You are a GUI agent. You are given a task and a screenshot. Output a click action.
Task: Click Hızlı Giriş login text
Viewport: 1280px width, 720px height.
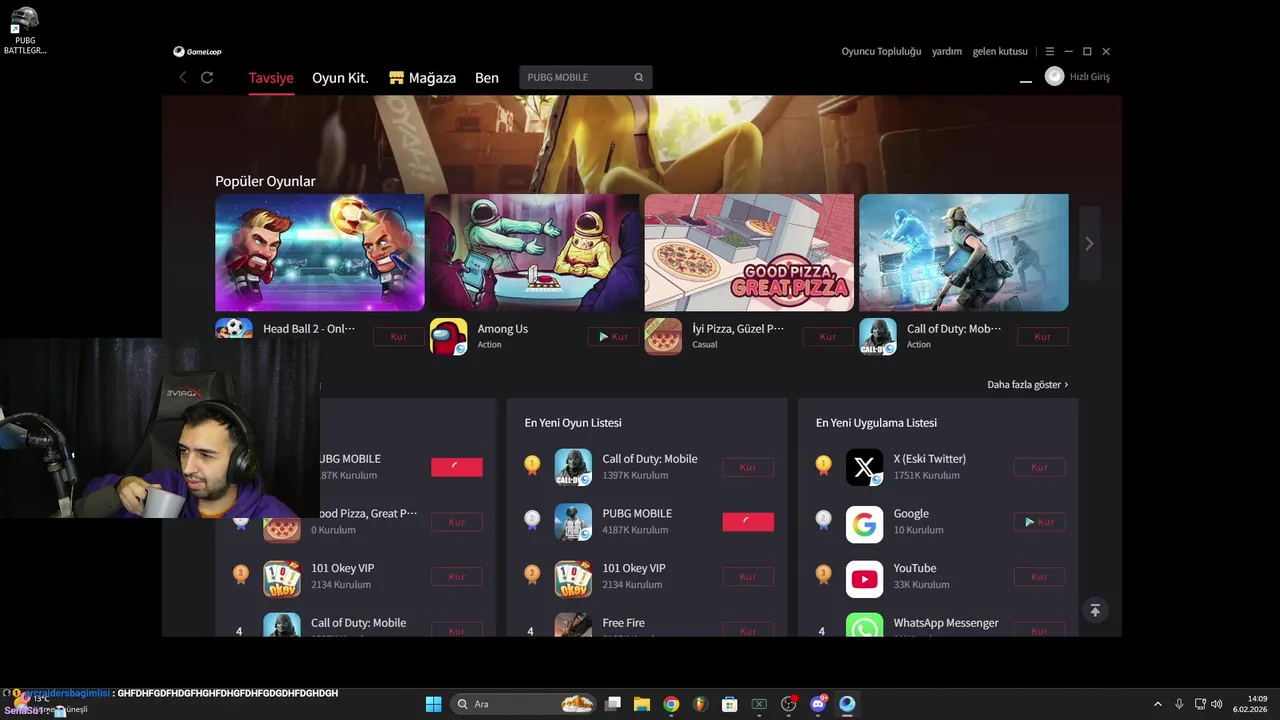tap(1090, 77)
